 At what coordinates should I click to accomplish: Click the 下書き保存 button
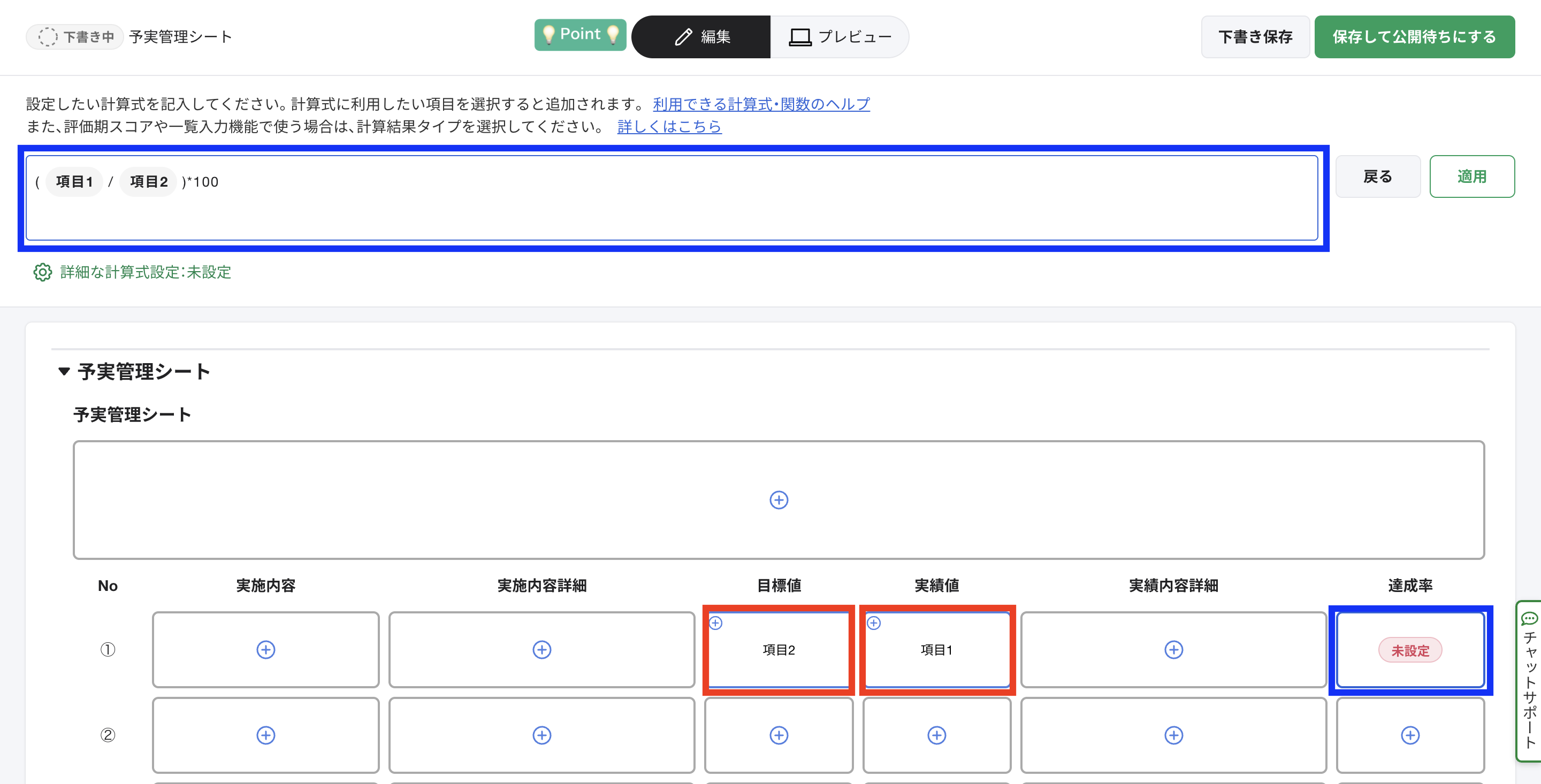[1255, 36]
